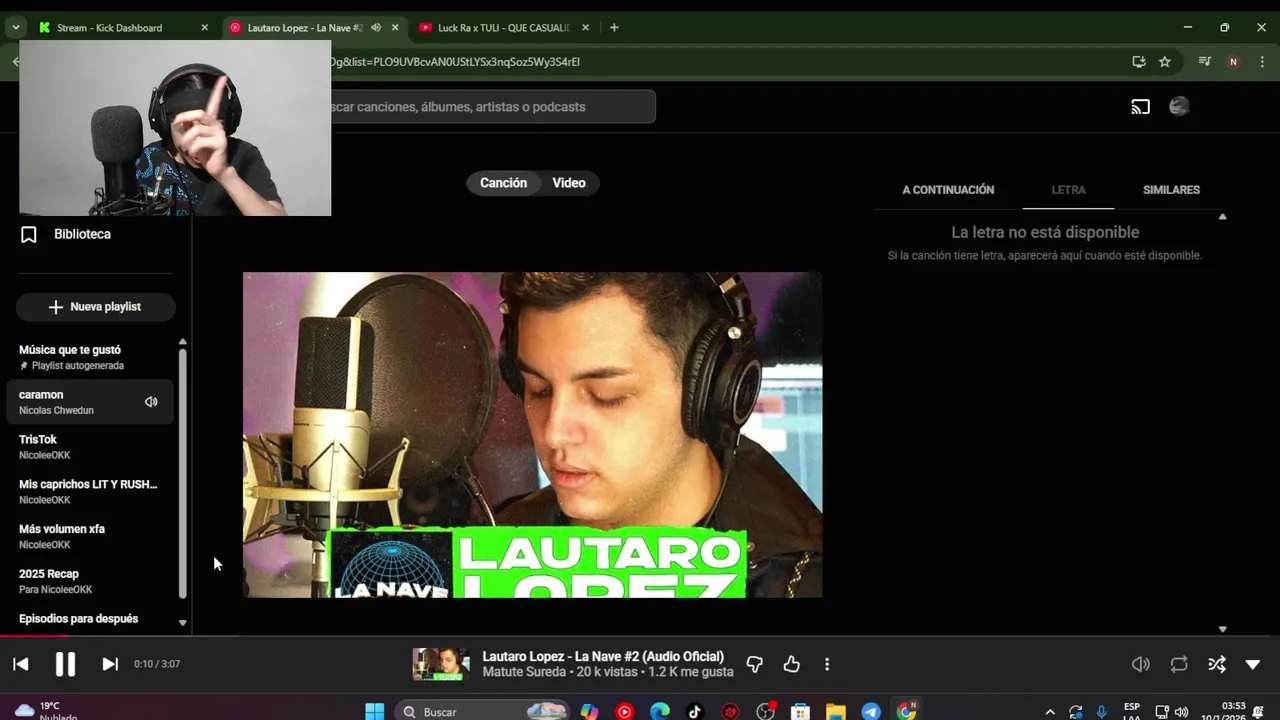
Task: Like the song with thumbs up
Action: (x=791, y=664)
